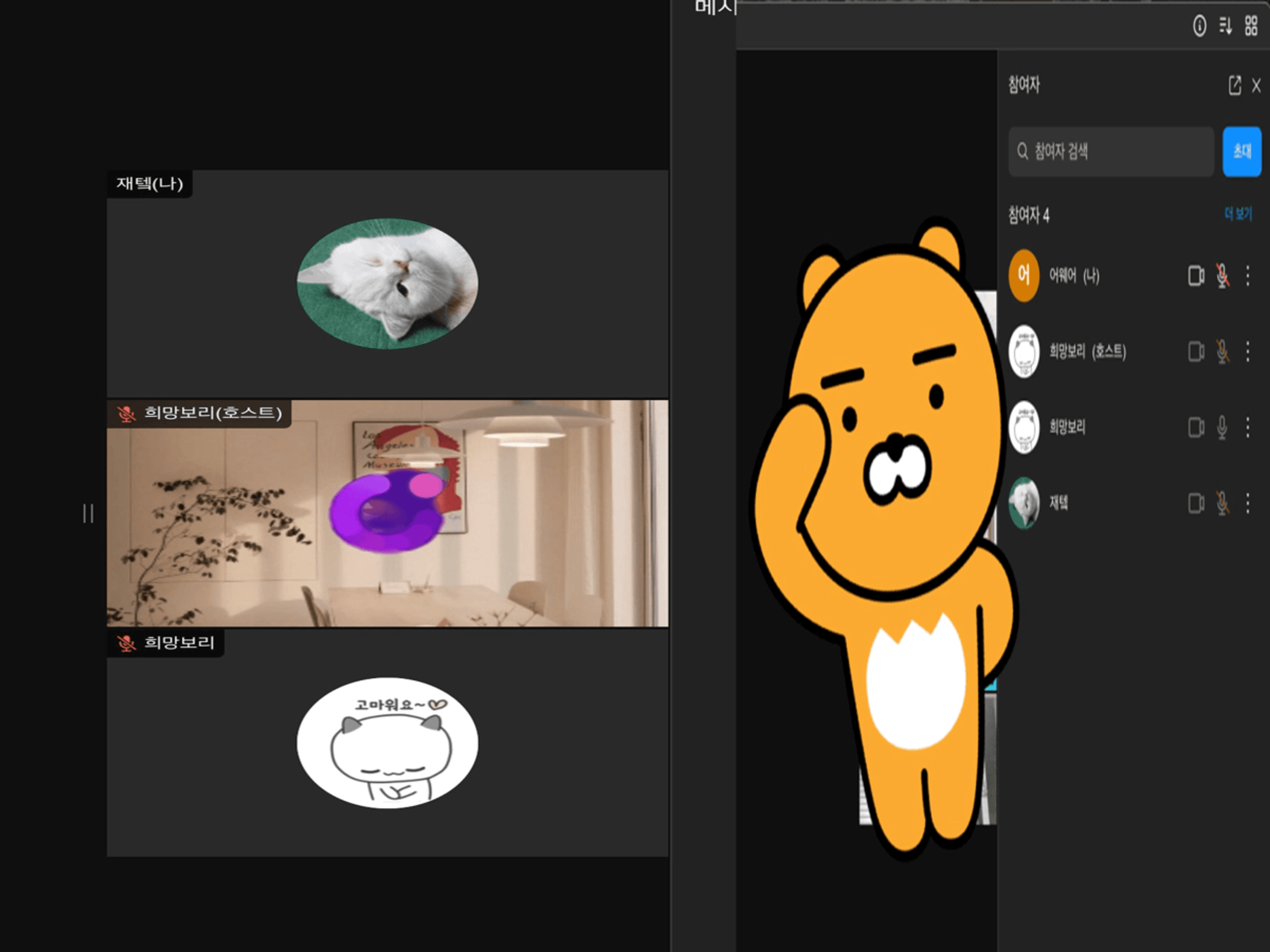Click the 재텔(나) video tile label

(150, 184)
